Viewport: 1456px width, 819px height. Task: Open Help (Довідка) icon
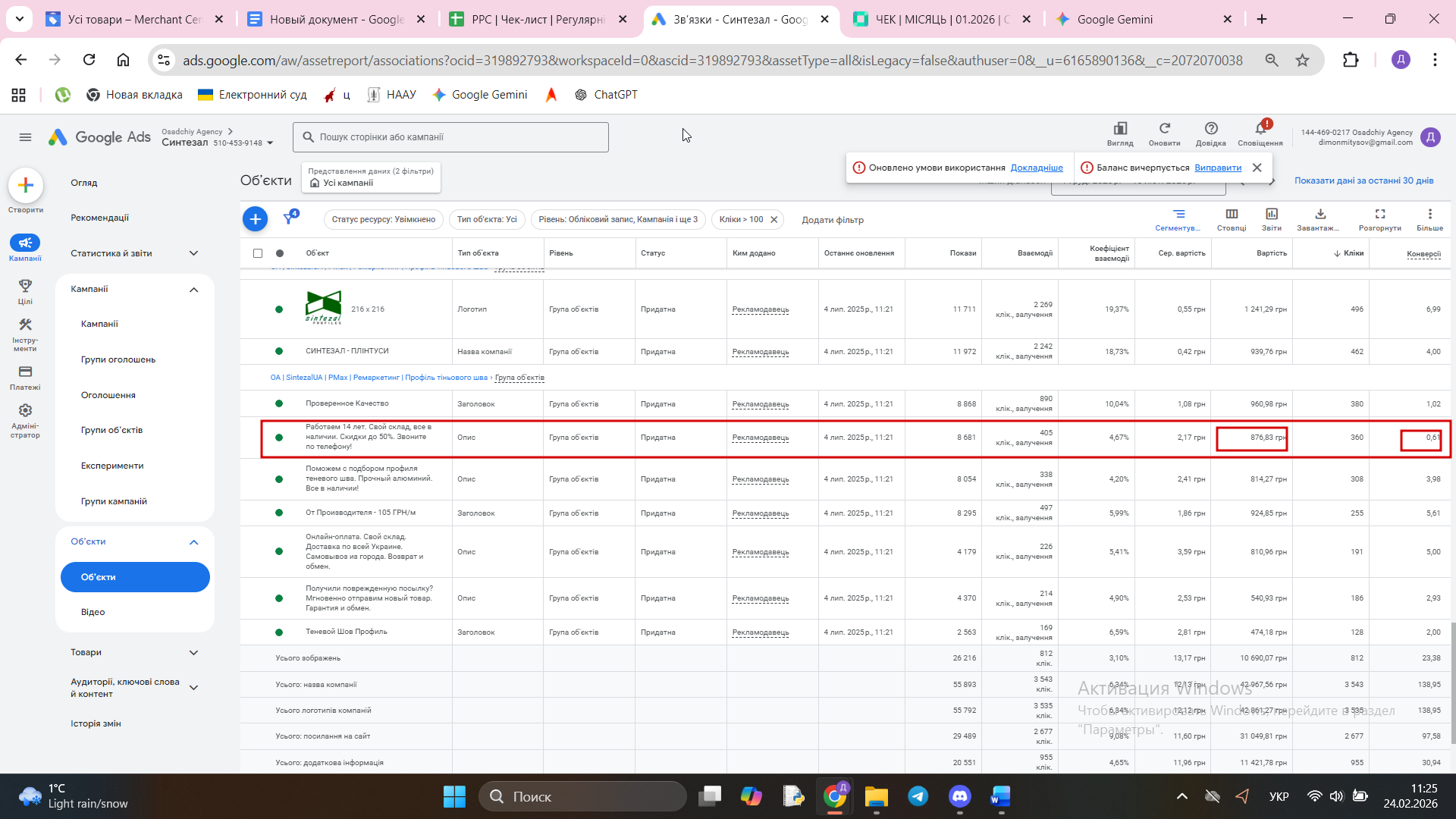(1210, 130)
